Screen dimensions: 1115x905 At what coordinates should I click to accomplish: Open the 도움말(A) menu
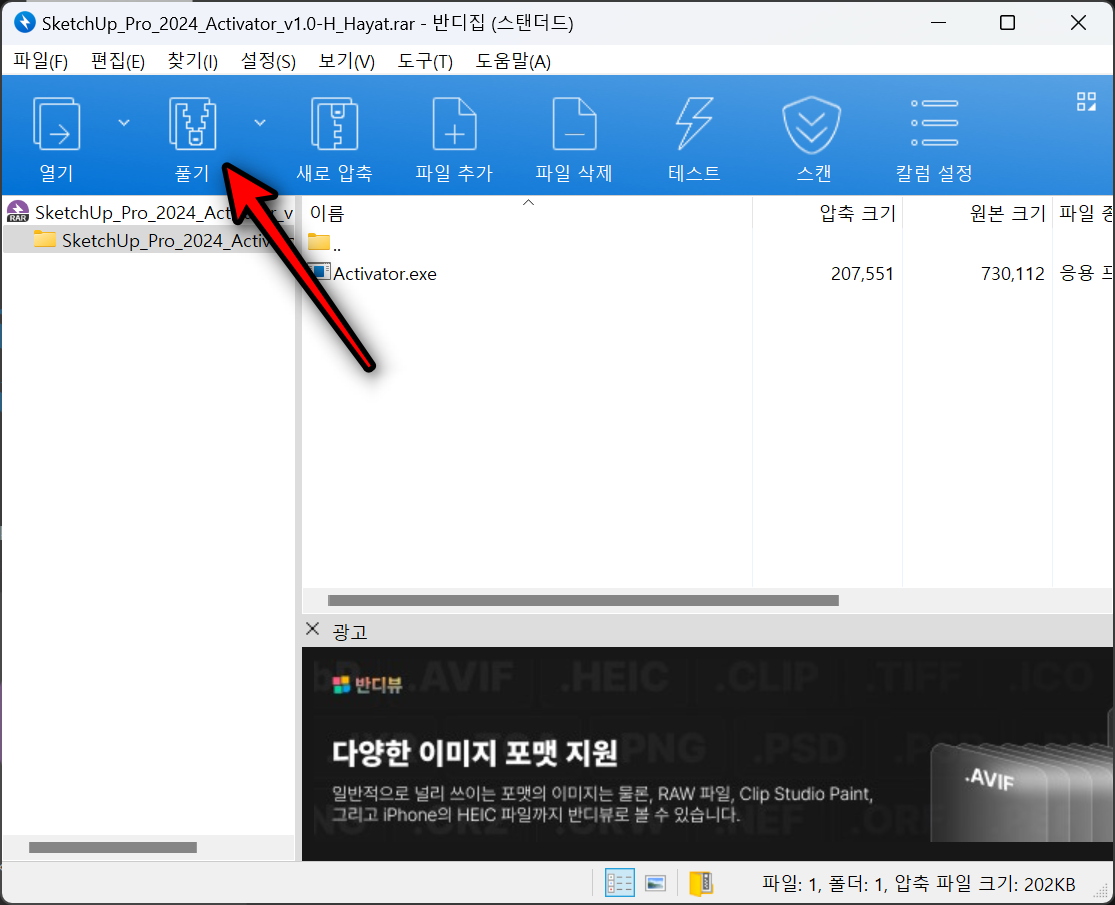(x=513, y=62)
